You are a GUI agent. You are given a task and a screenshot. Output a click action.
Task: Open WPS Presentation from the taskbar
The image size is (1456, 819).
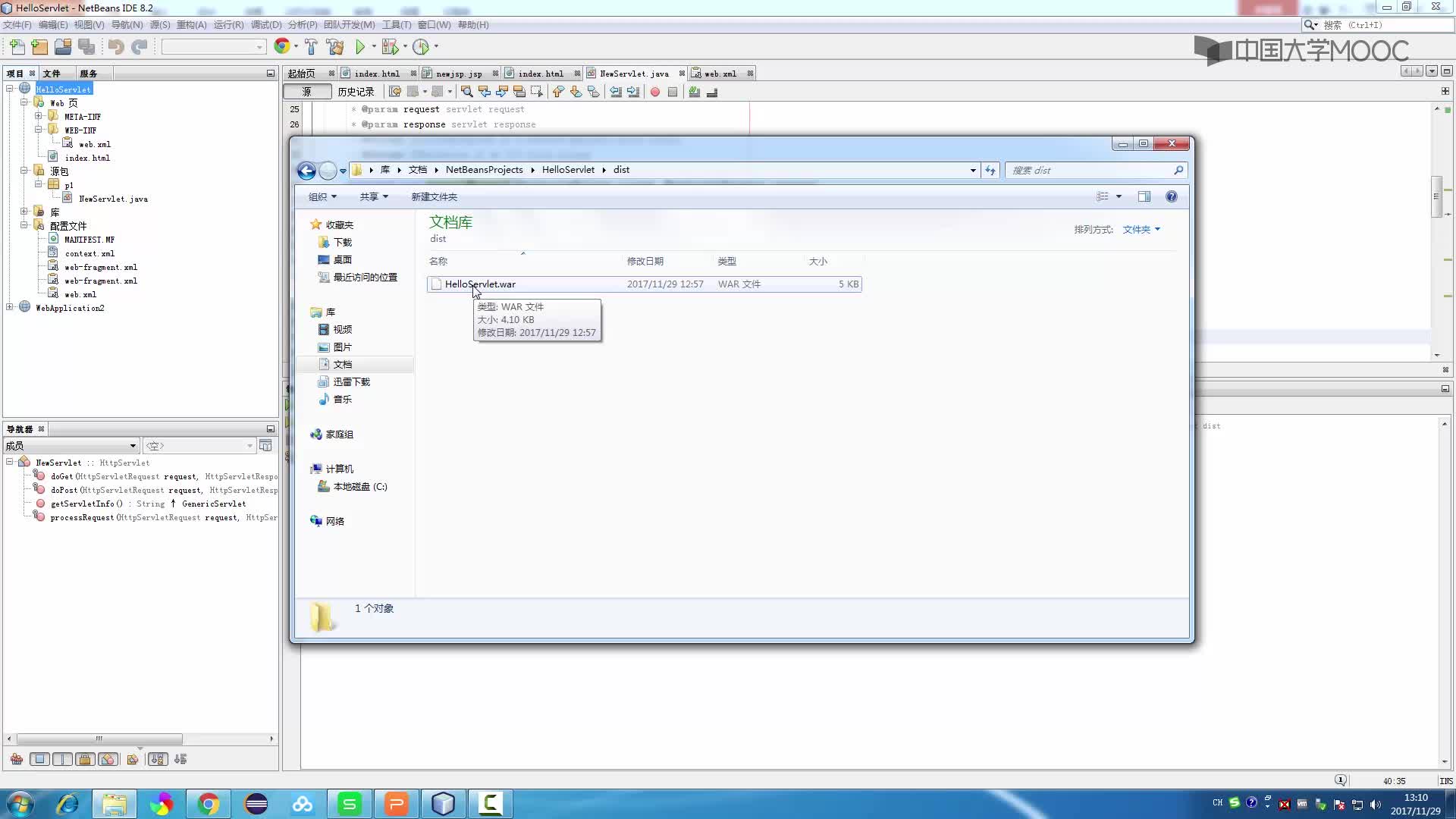[x=397, y=804]
